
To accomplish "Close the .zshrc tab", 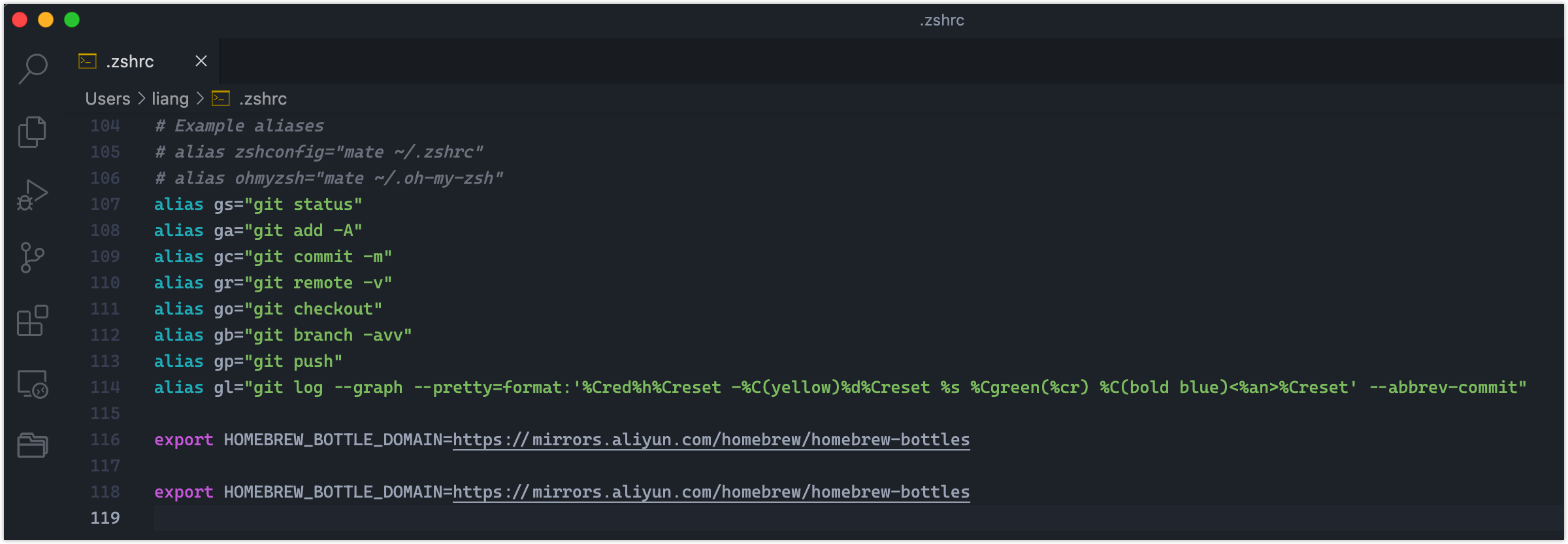I will 201,60.
